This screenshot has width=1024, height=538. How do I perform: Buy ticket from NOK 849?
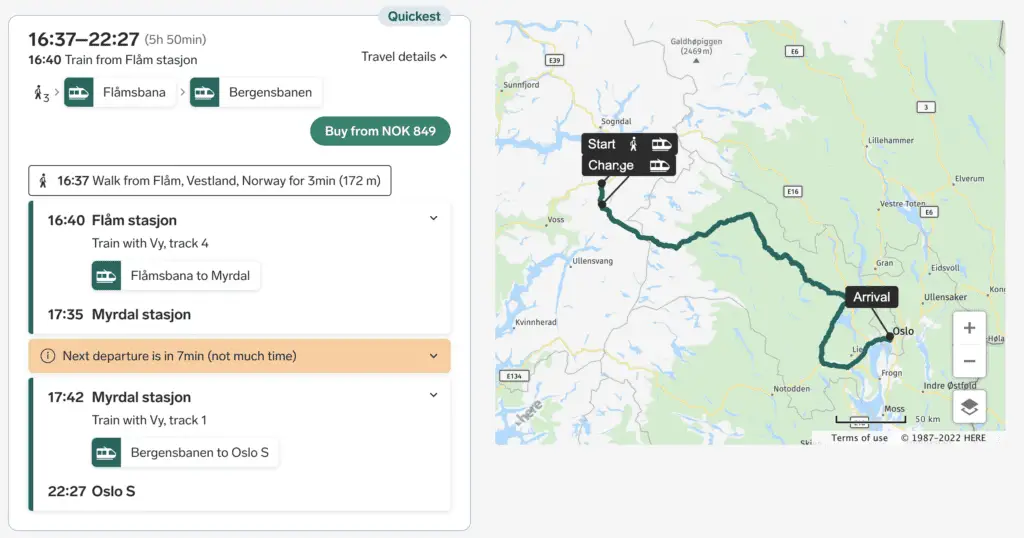tap(380, 131)
